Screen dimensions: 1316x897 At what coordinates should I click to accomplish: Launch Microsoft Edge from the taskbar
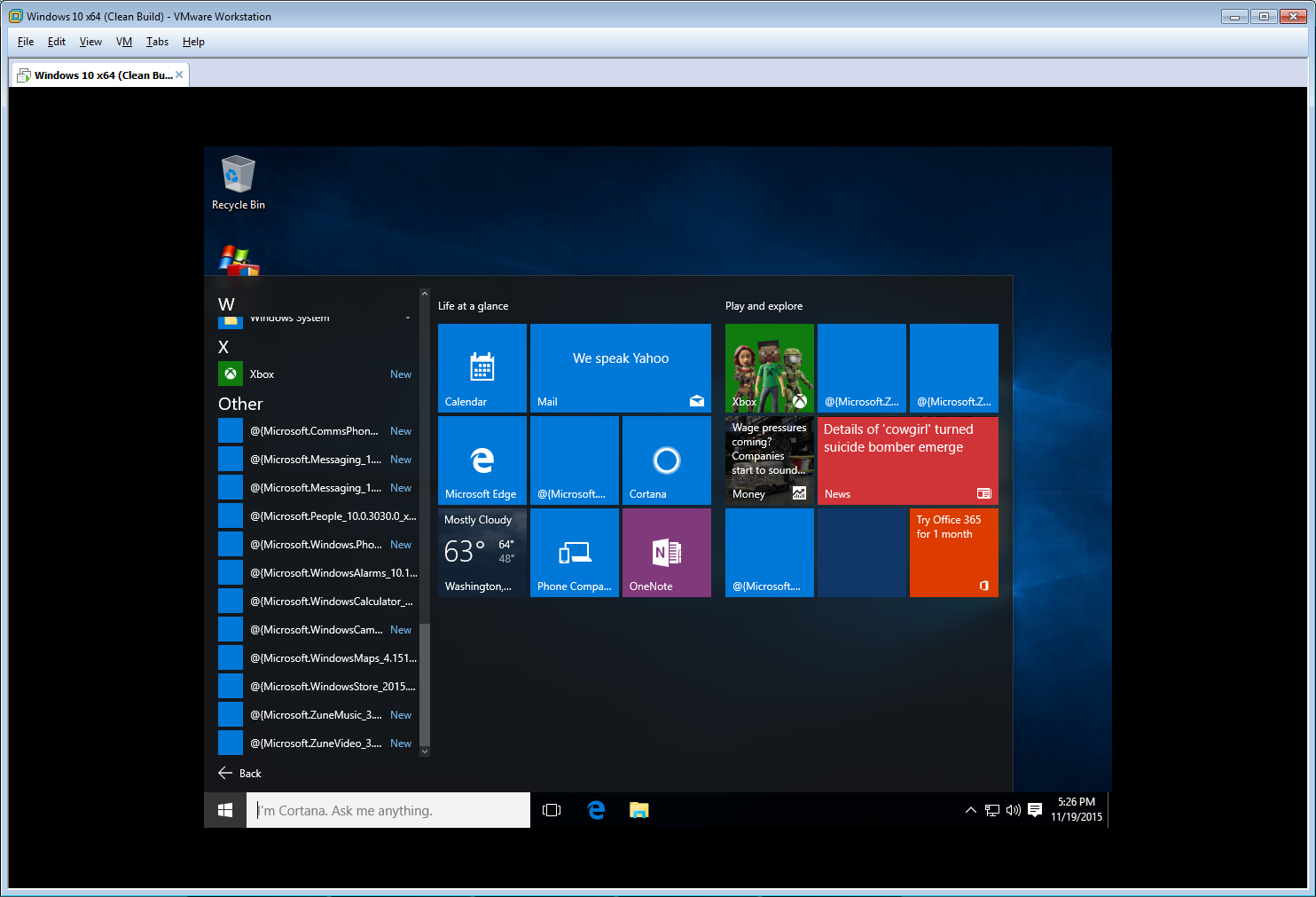click(x=596, y=810)
